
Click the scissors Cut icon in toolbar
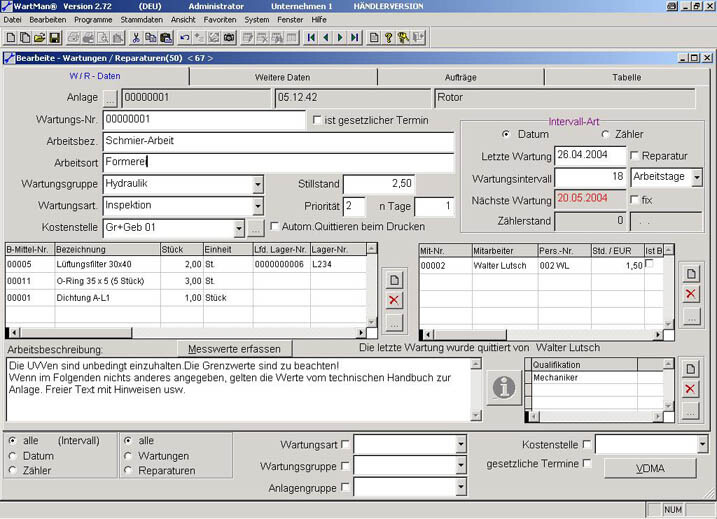136,38
